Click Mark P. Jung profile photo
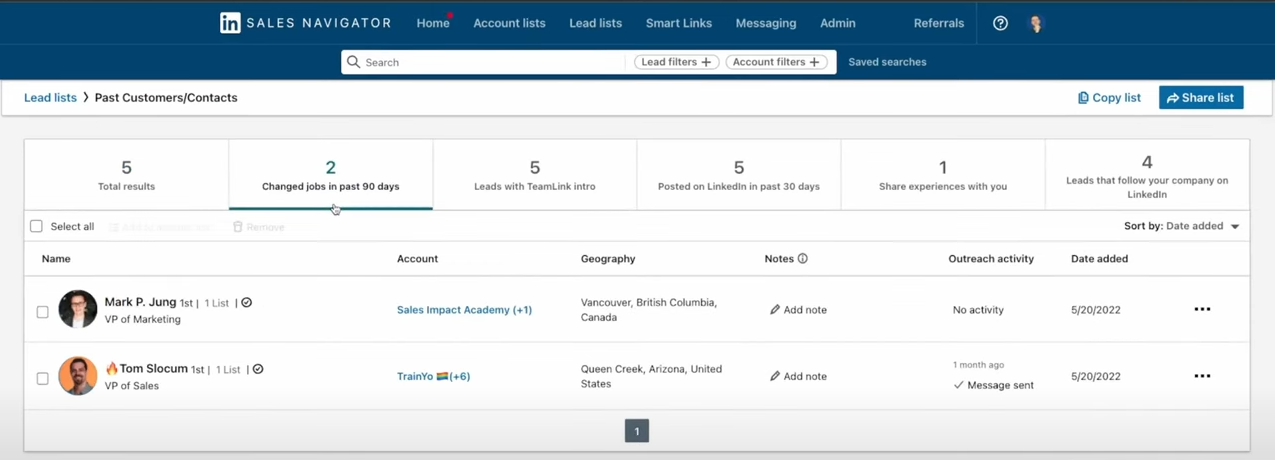Viewport: 1275px width, 460px height. (78, 310)
